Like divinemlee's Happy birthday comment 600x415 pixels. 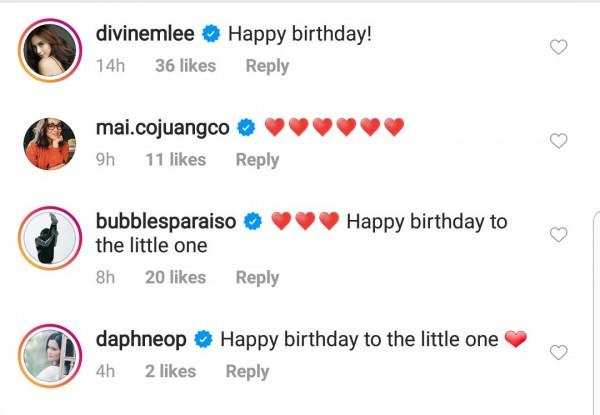pos(558,47)
